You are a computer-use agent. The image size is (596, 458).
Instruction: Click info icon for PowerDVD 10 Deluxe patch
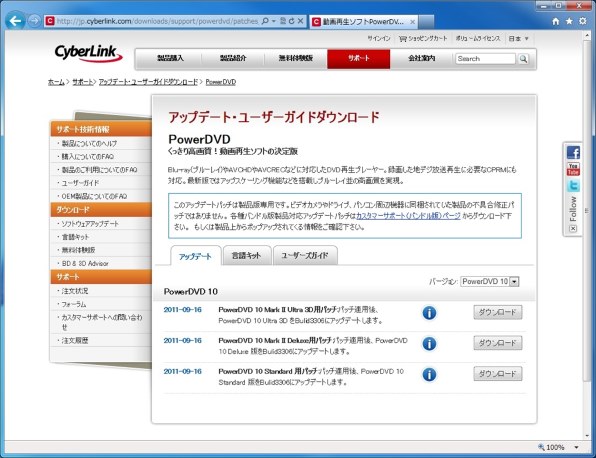[429, 344]
